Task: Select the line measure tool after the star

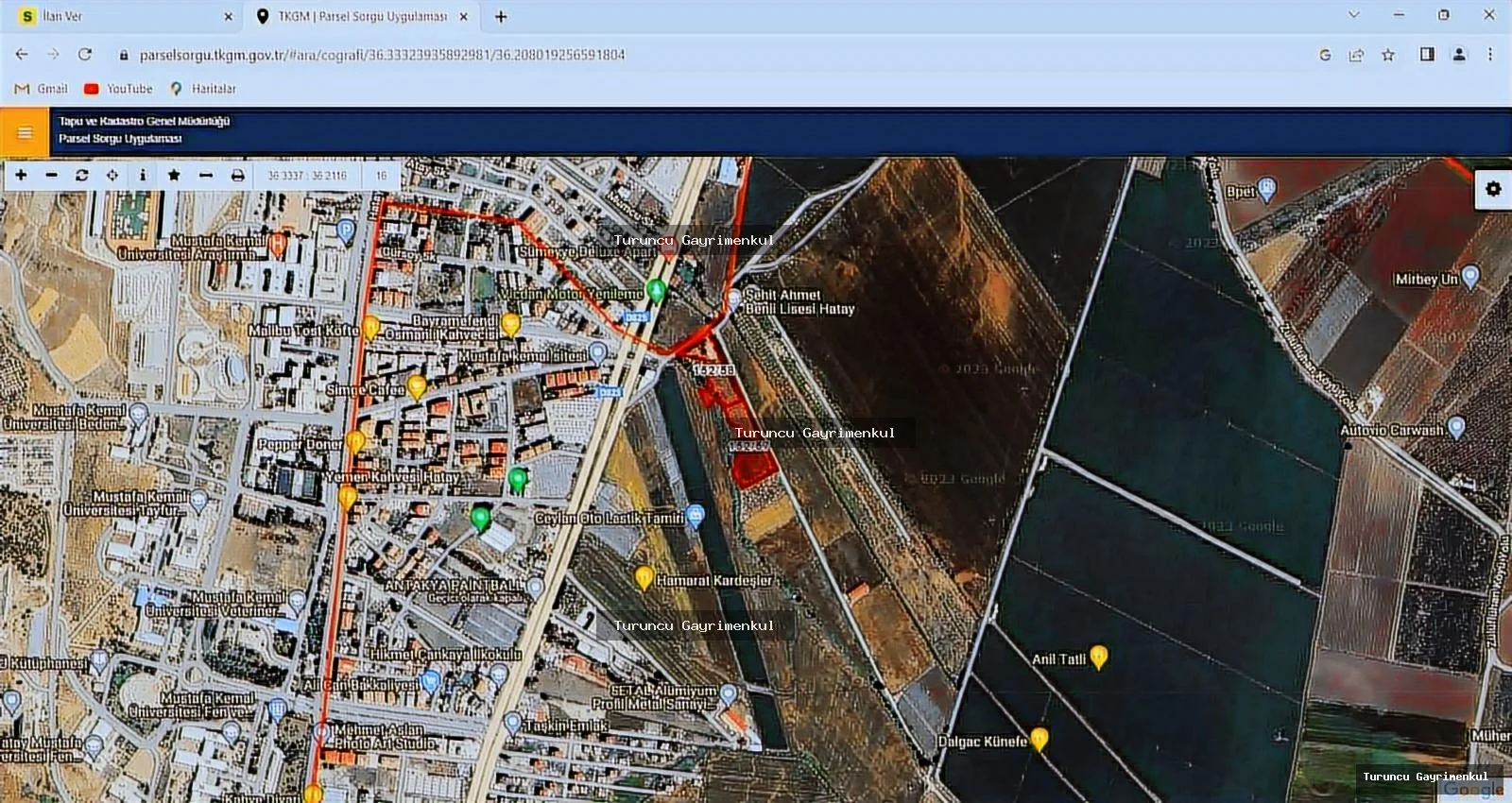Action: click(205, 175)
